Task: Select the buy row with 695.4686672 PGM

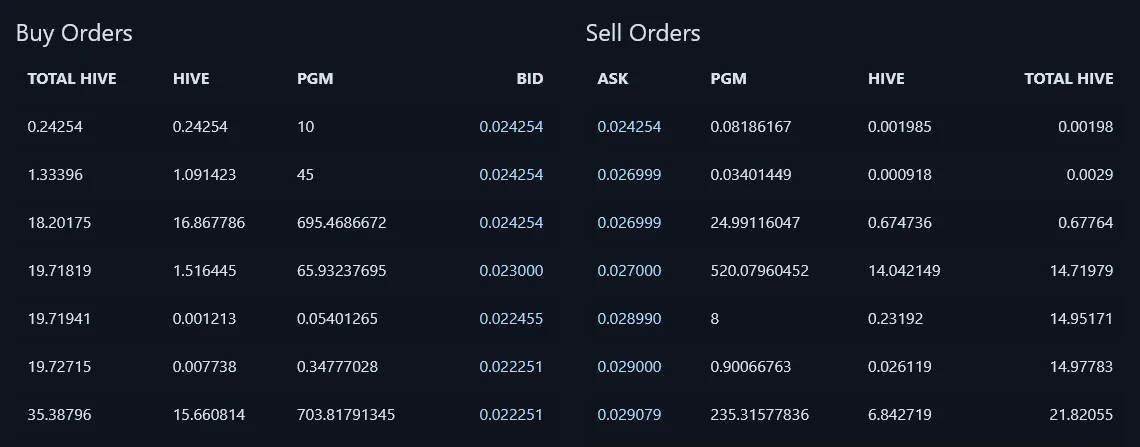Action: [x=285, y=223]
